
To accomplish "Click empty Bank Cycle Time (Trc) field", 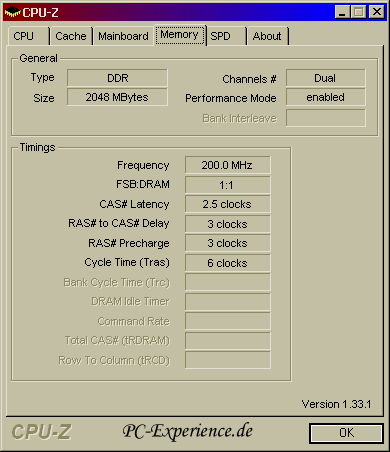I will pyautogui.click(x=228, y=282).
